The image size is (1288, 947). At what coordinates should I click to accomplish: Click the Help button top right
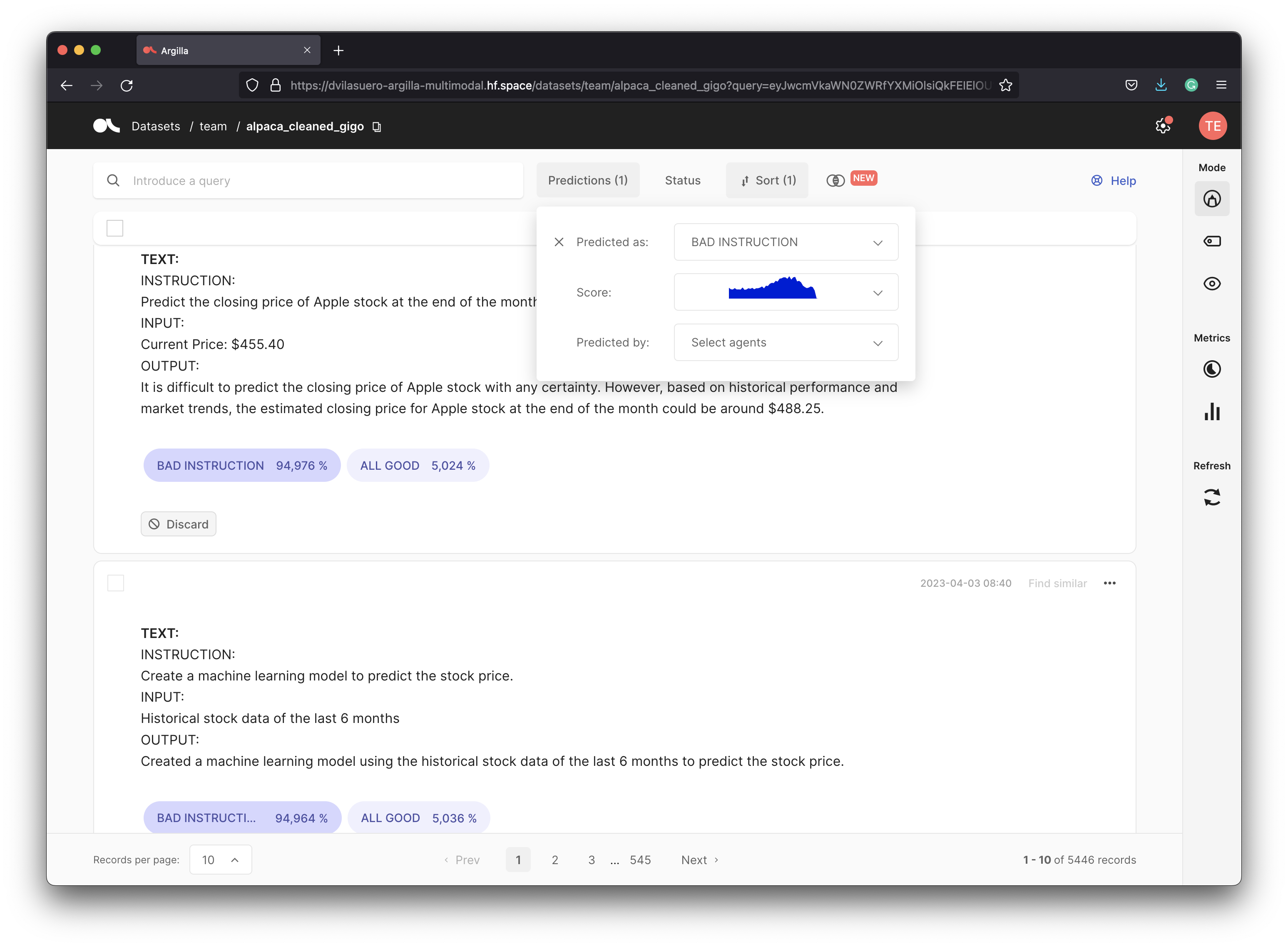[1114, 181]
